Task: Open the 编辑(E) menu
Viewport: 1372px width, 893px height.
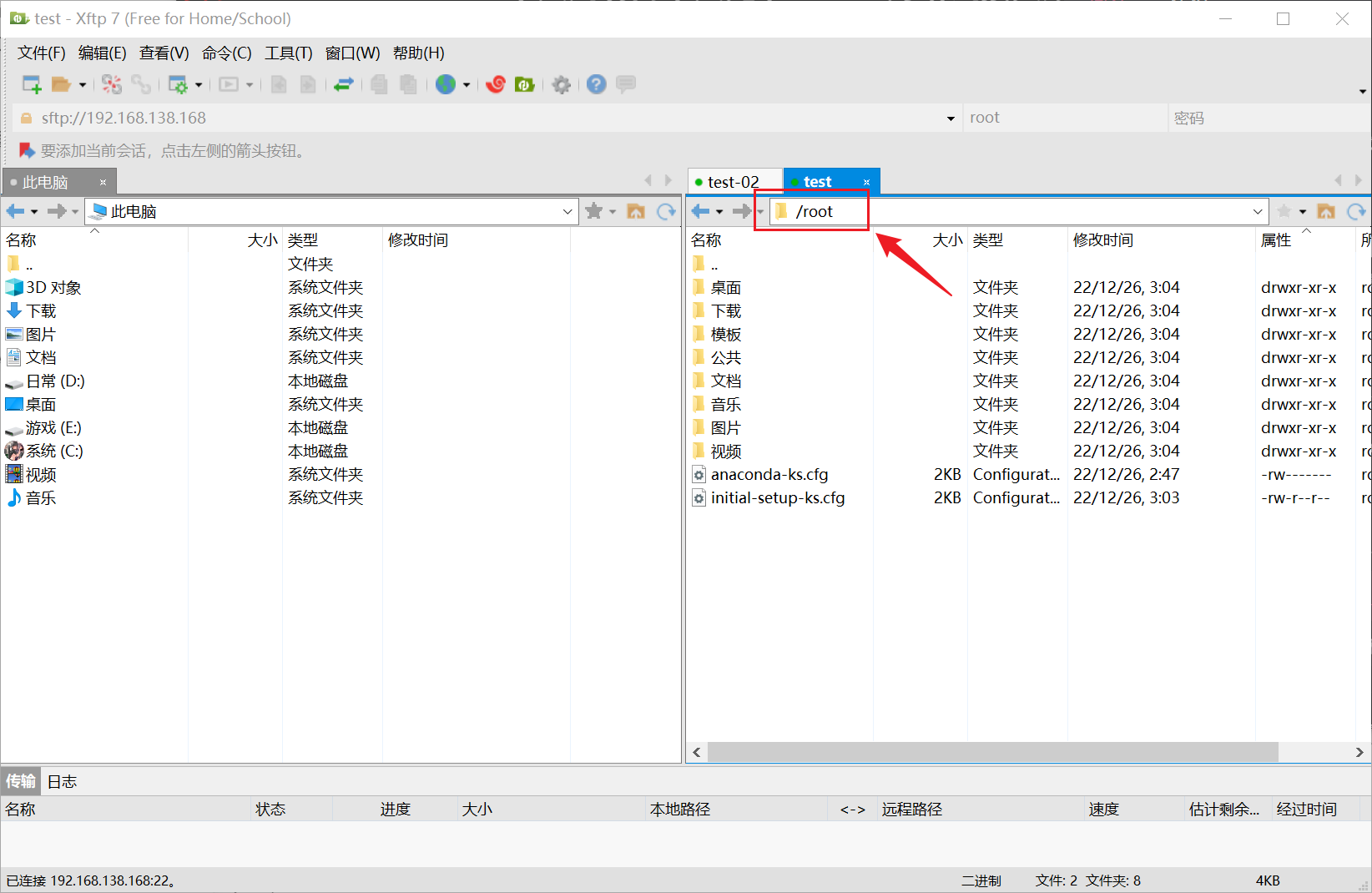Action: (x=103, y=53)
